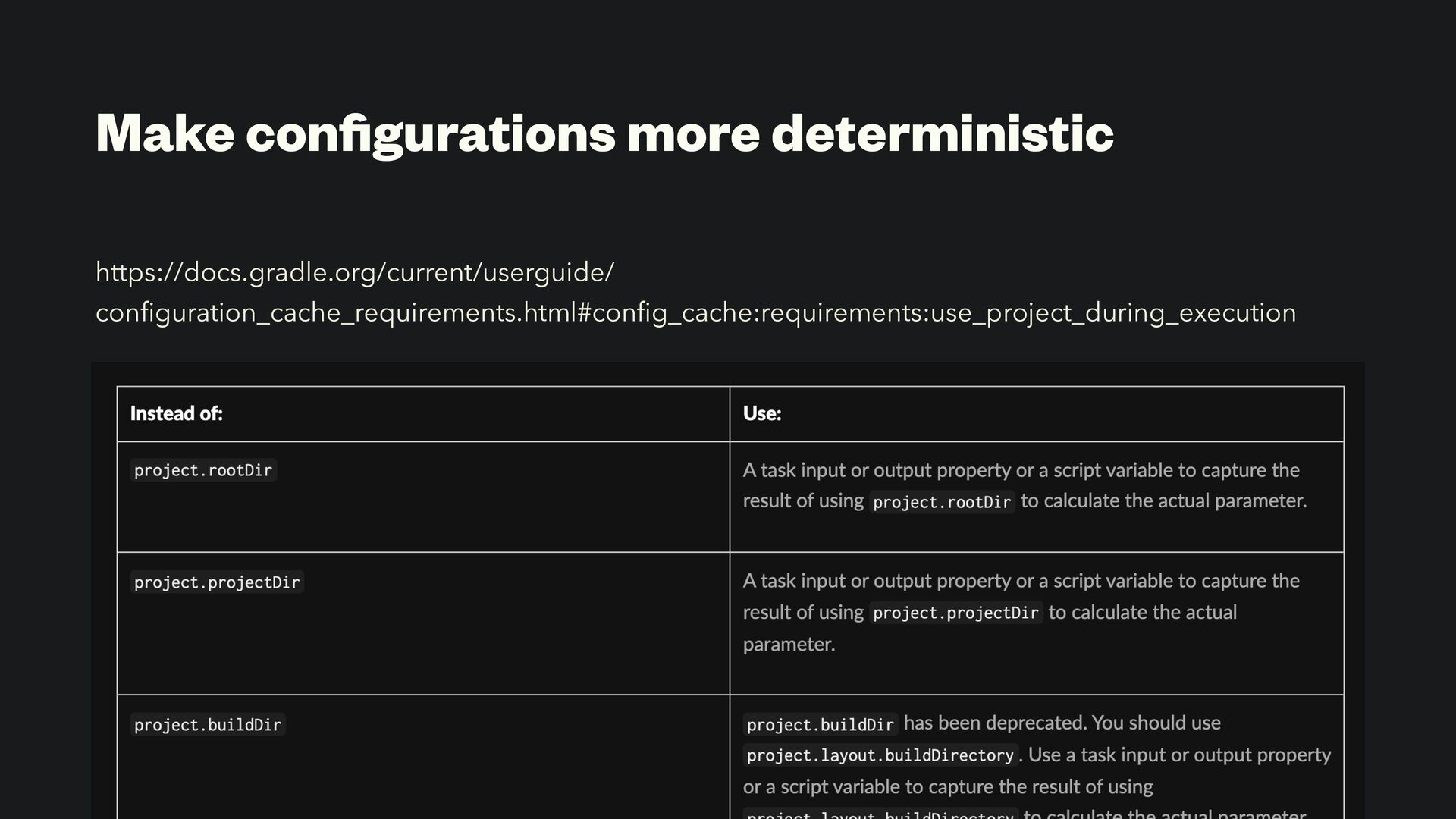Screen dimensions: 1456x819
Task: Click inline project.rootDir code in description
Action: [942, 502]
